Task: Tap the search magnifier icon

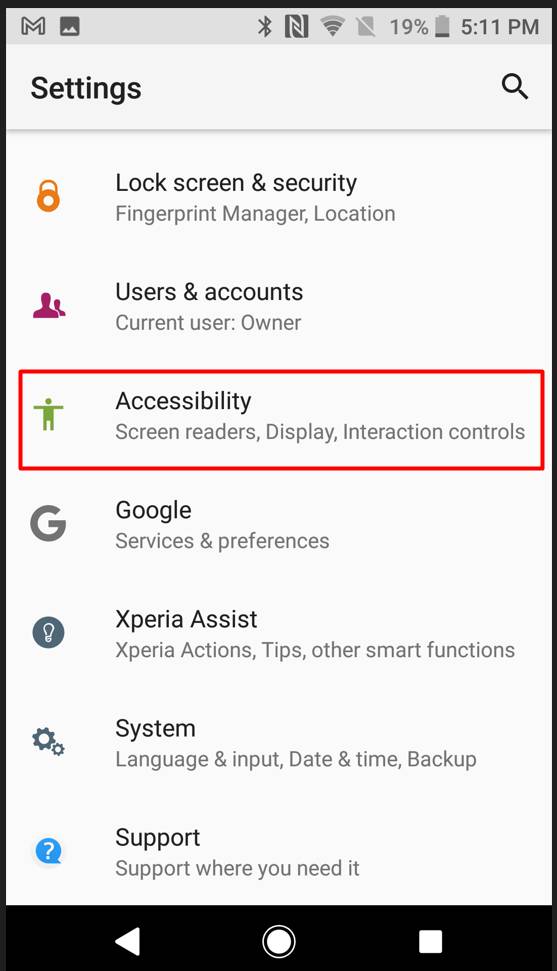Action: [515, 87]
